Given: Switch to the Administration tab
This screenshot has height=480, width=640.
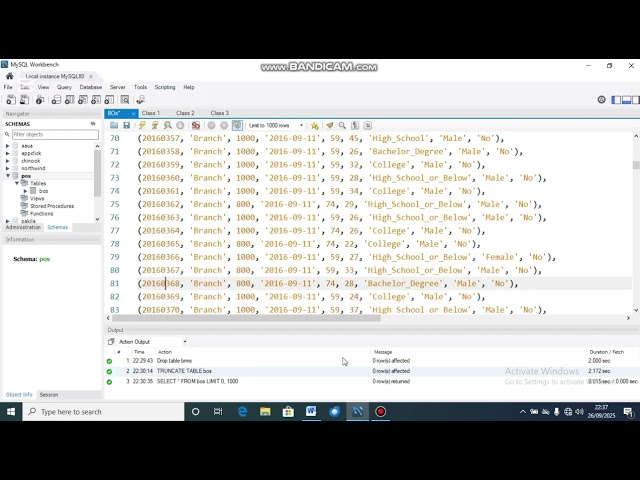Looking at the screenshot, I should tap(23, 227).
